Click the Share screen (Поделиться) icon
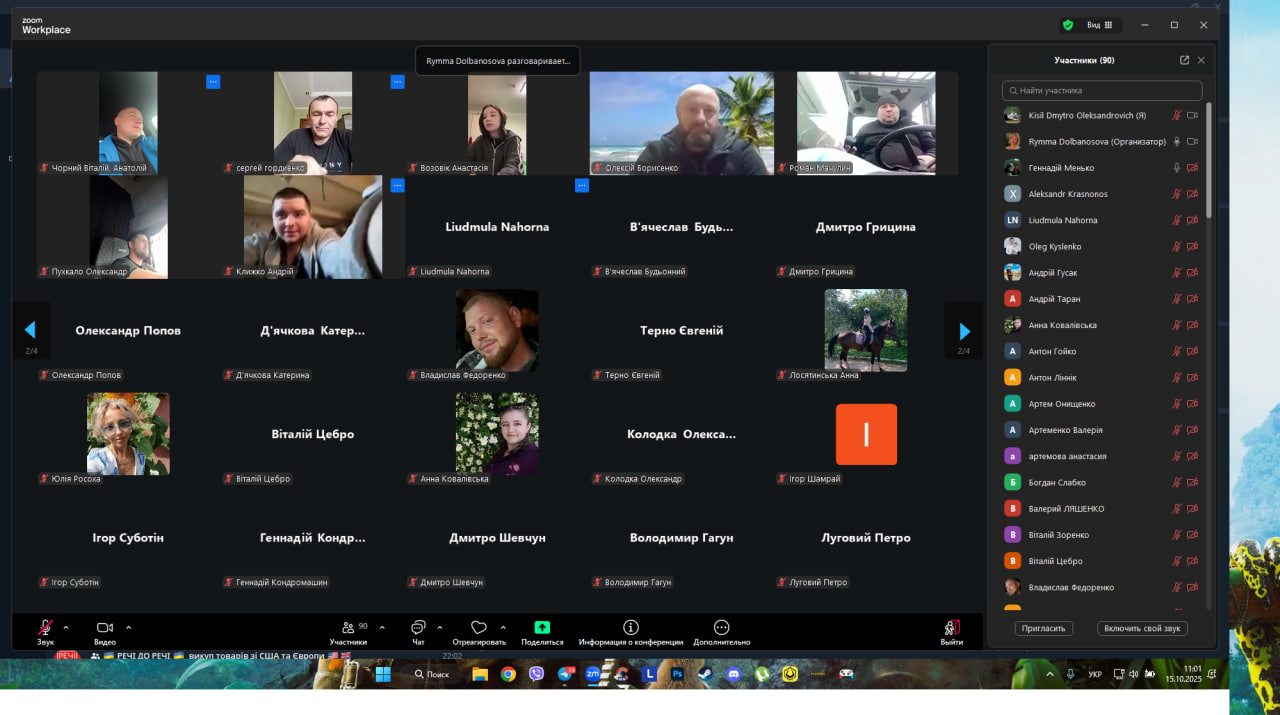The image size is (1280, 715). point(542,628)
